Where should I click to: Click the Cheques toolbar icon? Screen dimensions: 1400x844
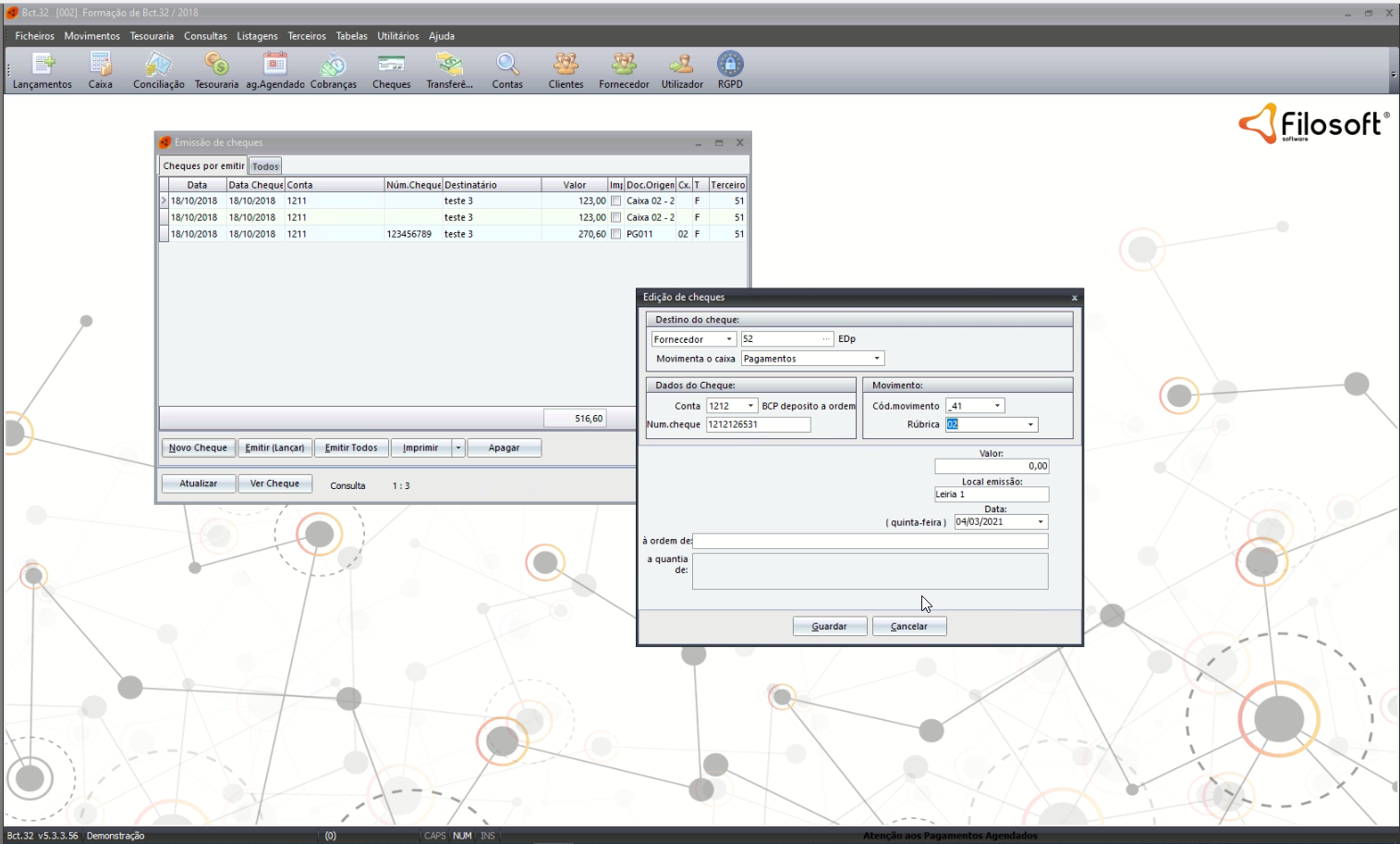click(391, 65)
